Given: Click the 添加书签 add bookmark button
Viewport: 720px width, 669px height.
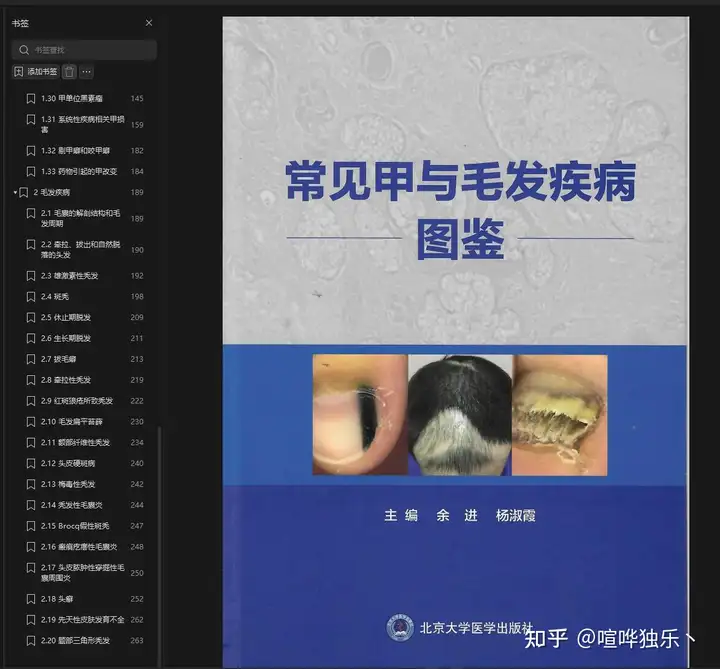Looking at the screenshot, I should pos(35,72).
